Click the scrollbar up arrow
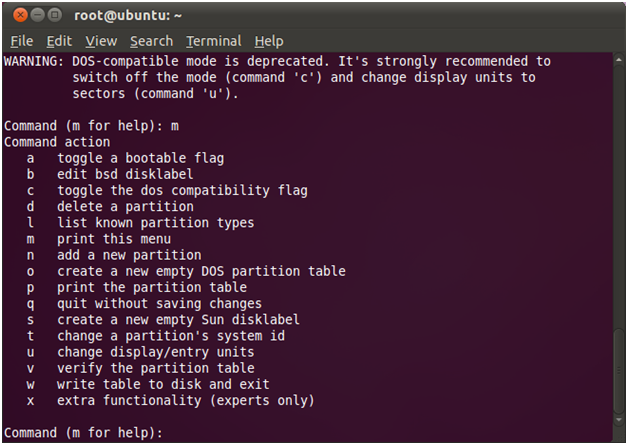The height and width of the screenshot is (445, 628). (x=619, y=60)
